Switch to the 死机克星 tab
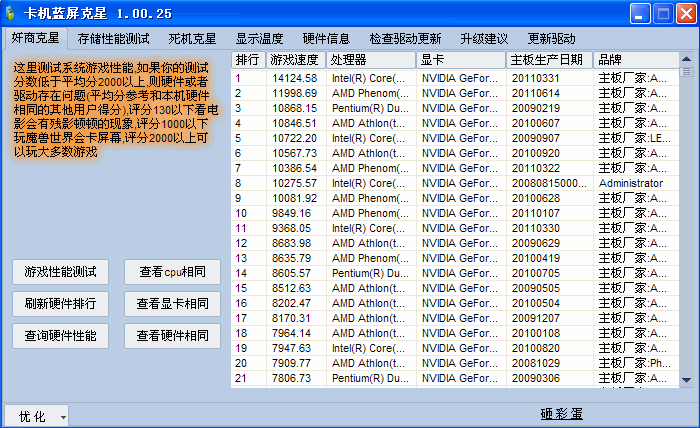 click(x=192, y=39)
